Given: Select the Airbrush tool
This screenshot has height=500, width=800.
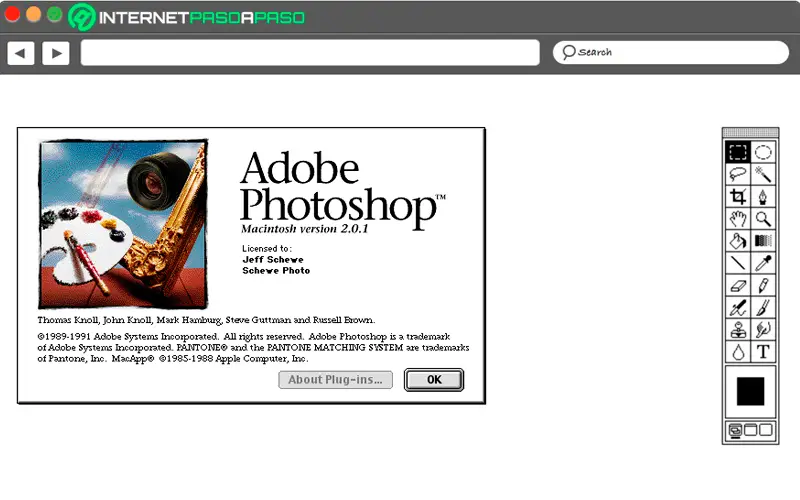Looking at the screenshot, I should tap(738, 308).
